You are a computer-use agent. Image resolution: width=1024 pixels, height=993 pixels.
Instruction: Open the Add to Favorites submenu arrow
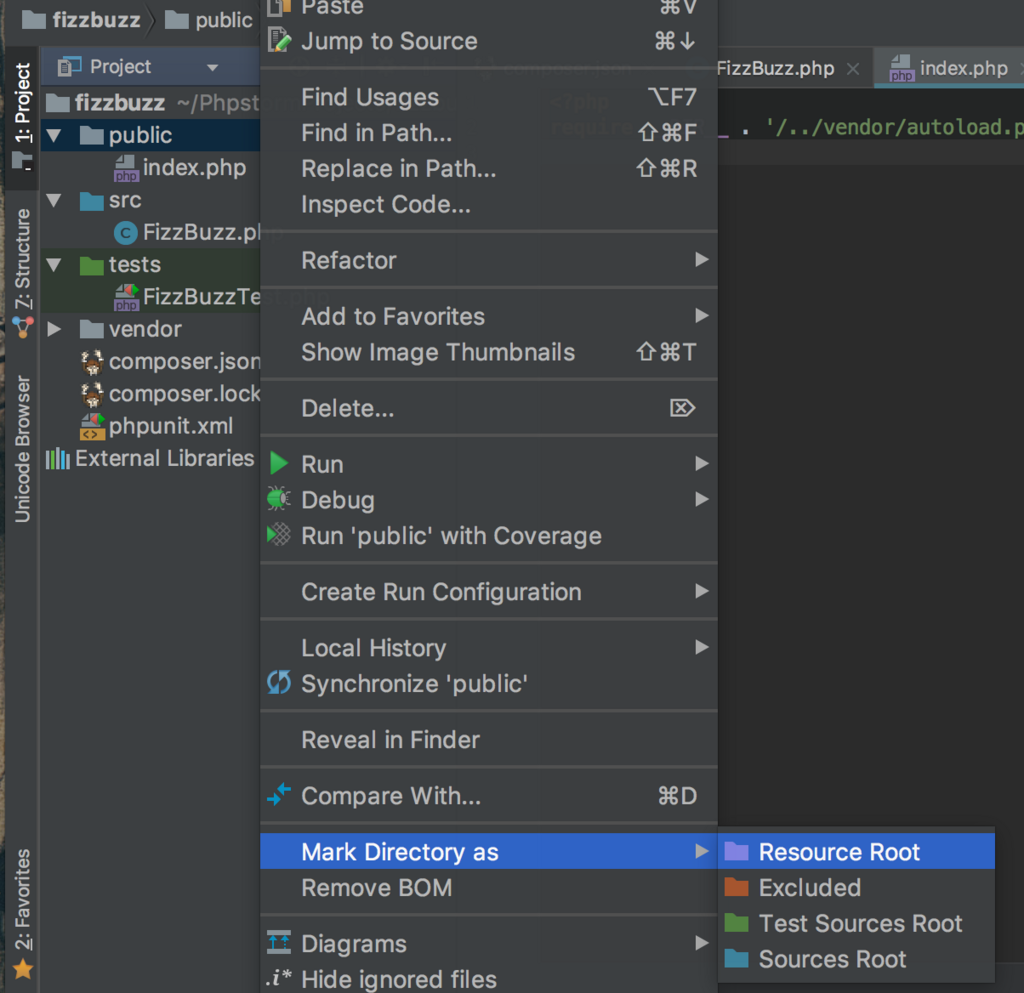pyautogui.click(x=701, y=315)
